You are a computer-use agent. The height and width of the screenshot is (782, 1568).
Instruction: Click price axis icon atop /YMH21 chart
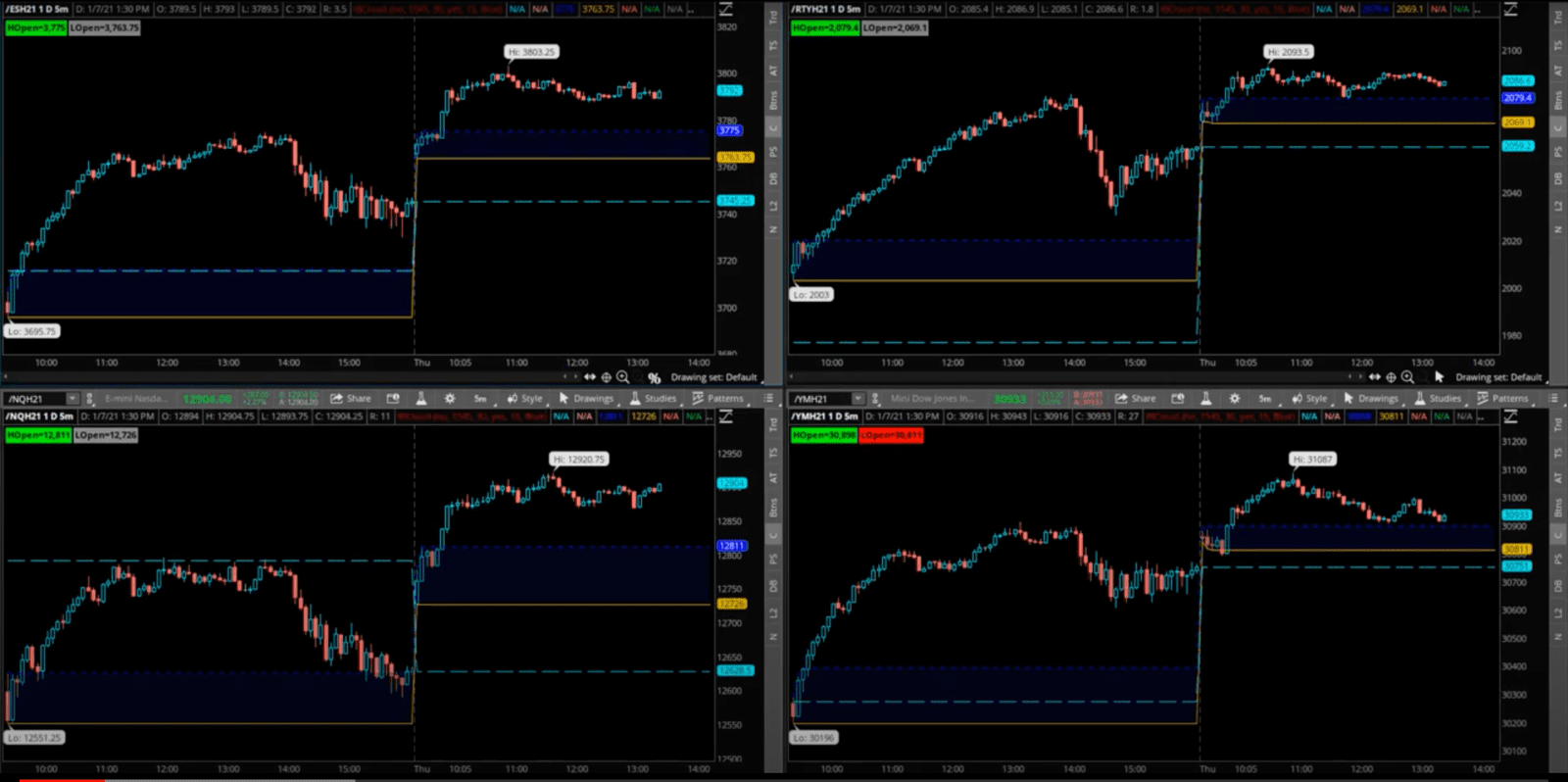[x=1511, y=416]
